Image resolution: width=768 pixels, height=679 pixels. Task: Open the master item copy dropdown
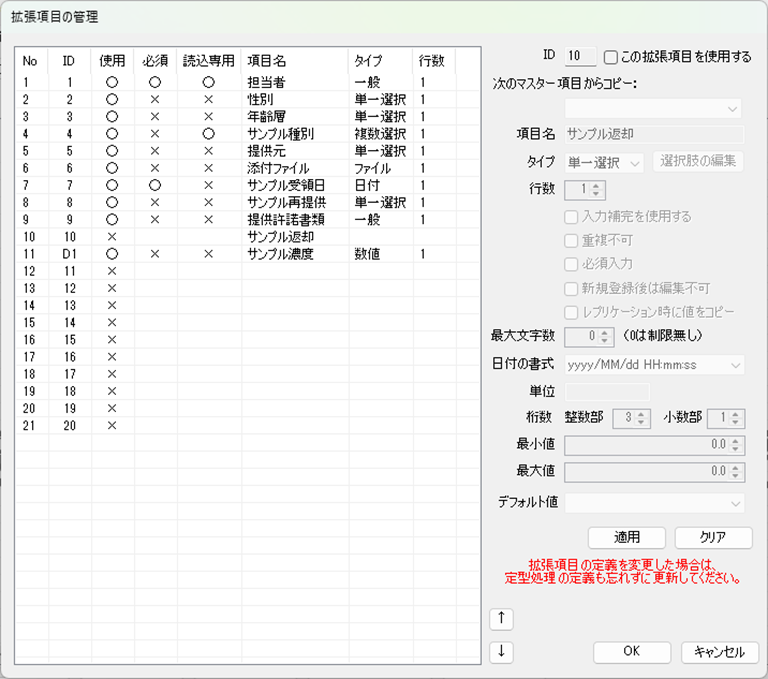coord(654,108)
